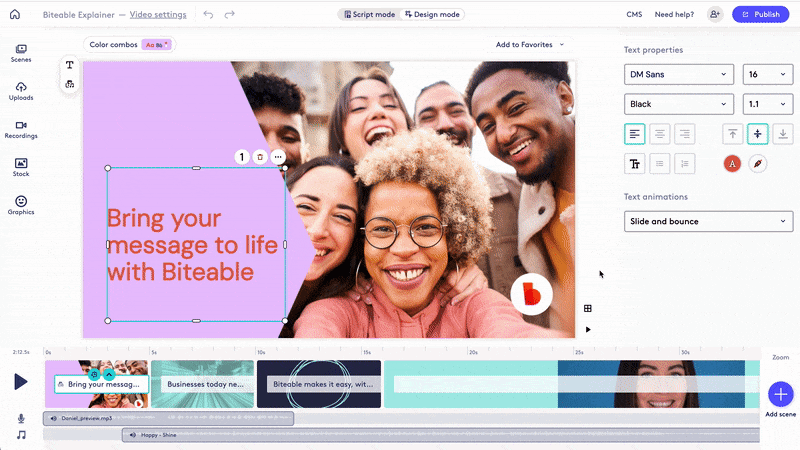
Task: Open the CMS menu
Action: [x=634, y=14]
